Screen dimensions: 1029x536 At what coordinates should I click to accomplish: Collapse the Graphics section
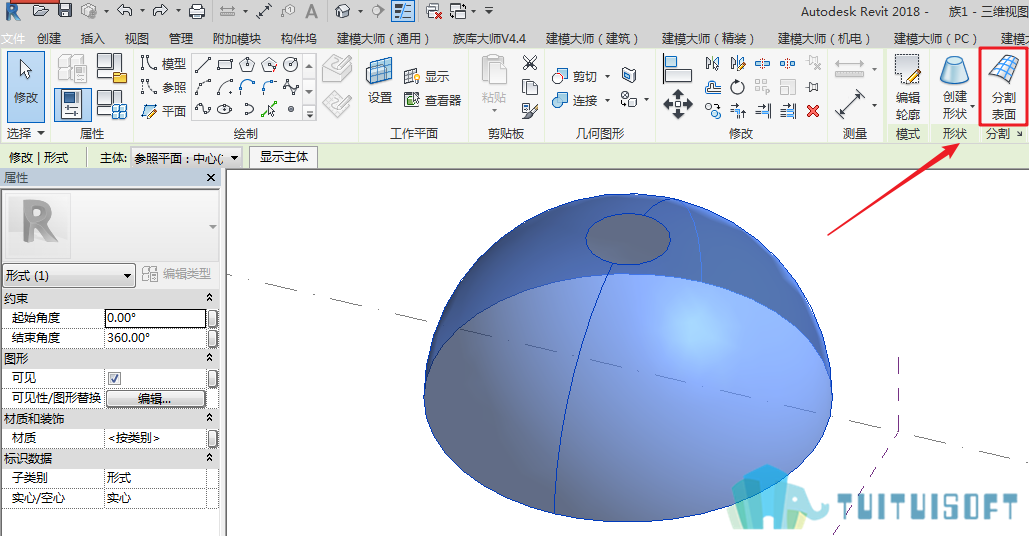[x=209, y=358]
